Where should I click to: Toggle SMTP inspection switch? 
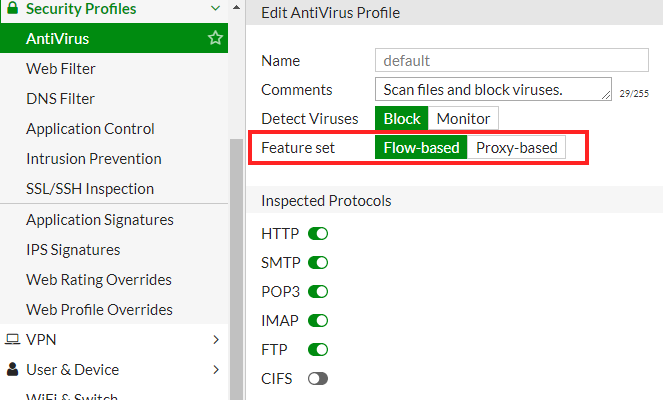(x=318, y=263)
